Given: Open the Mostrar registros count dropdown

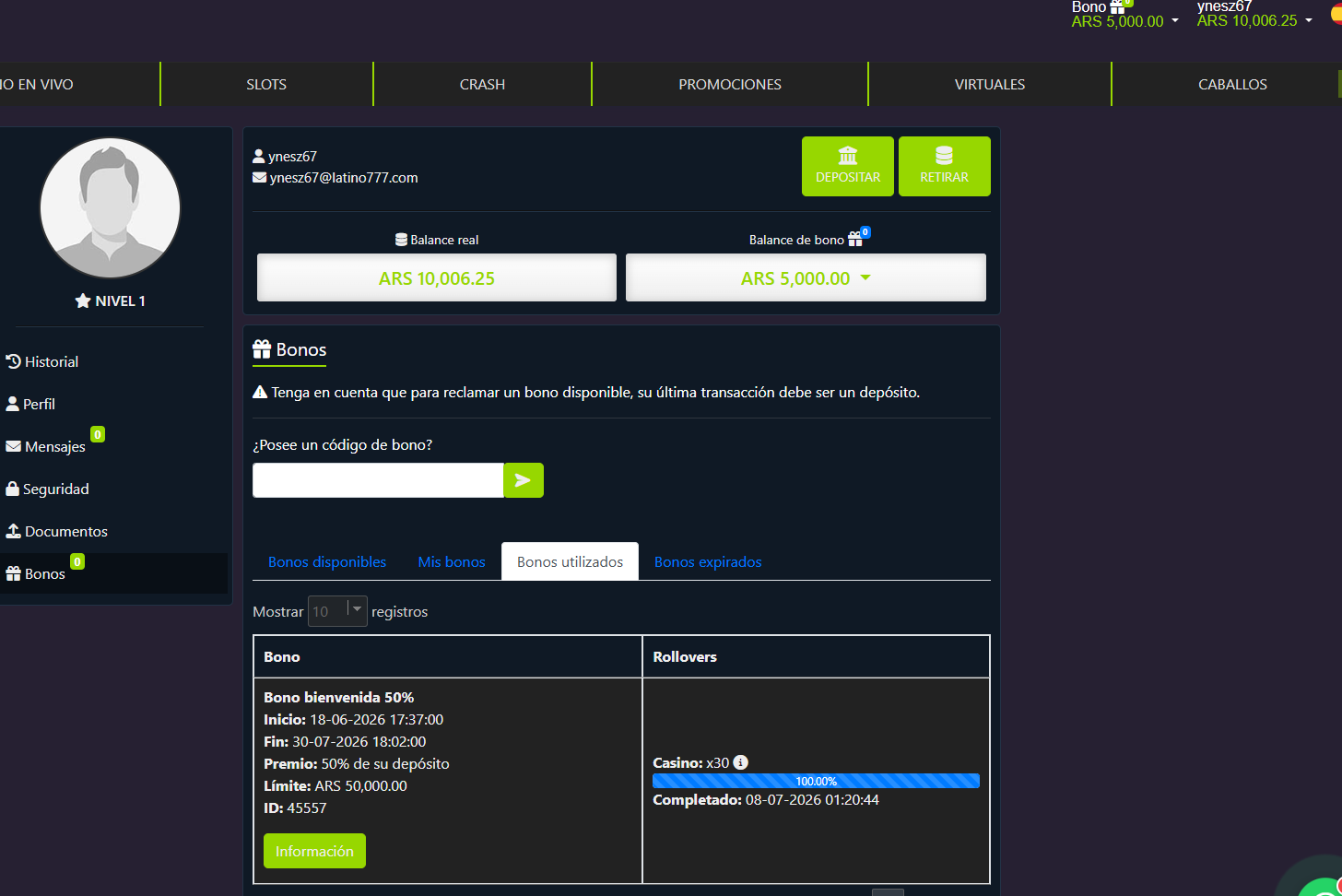Looking at the screenshot, I should (x=337, y=611).
